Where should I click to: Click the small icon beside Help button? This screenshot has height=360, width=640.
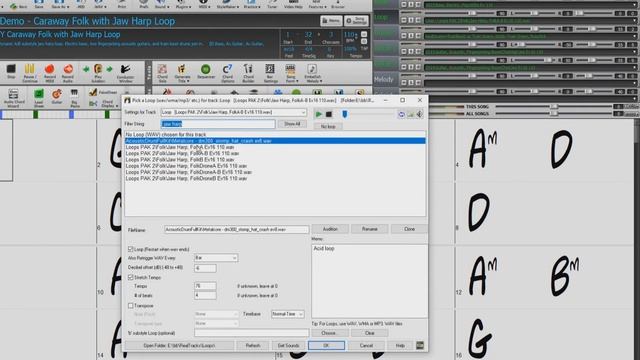(420, 345)
